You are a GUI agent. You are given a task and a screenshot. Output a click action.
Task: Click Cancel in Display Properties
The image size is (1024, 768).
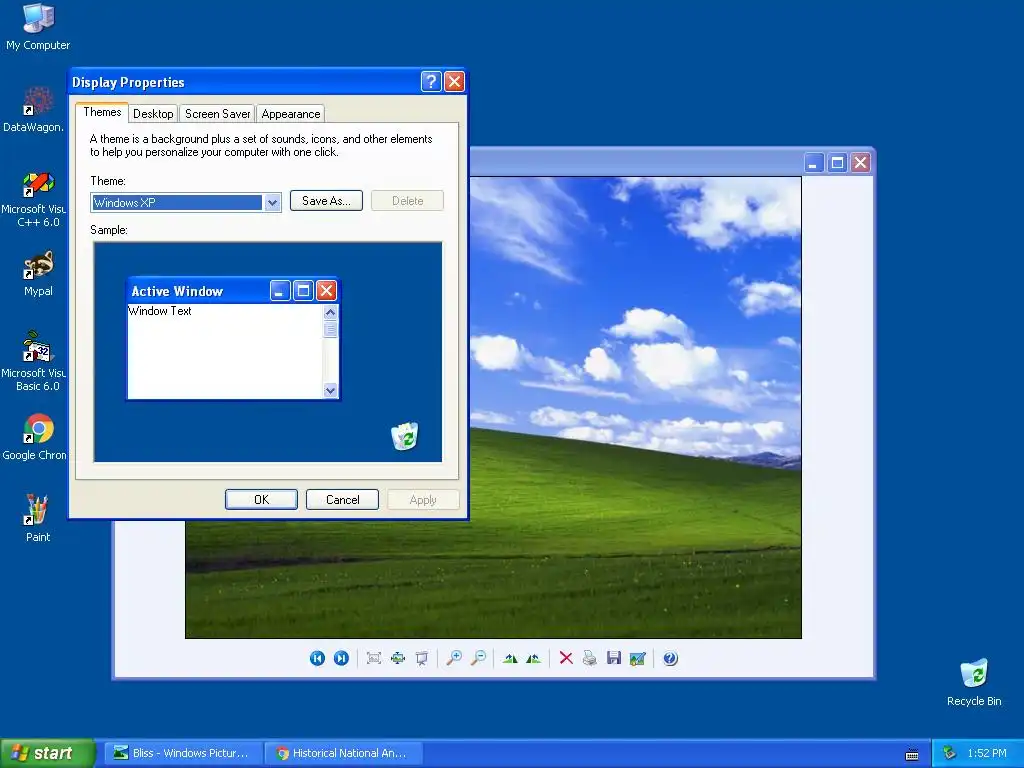pyautogui.click(x=342, y=500)
